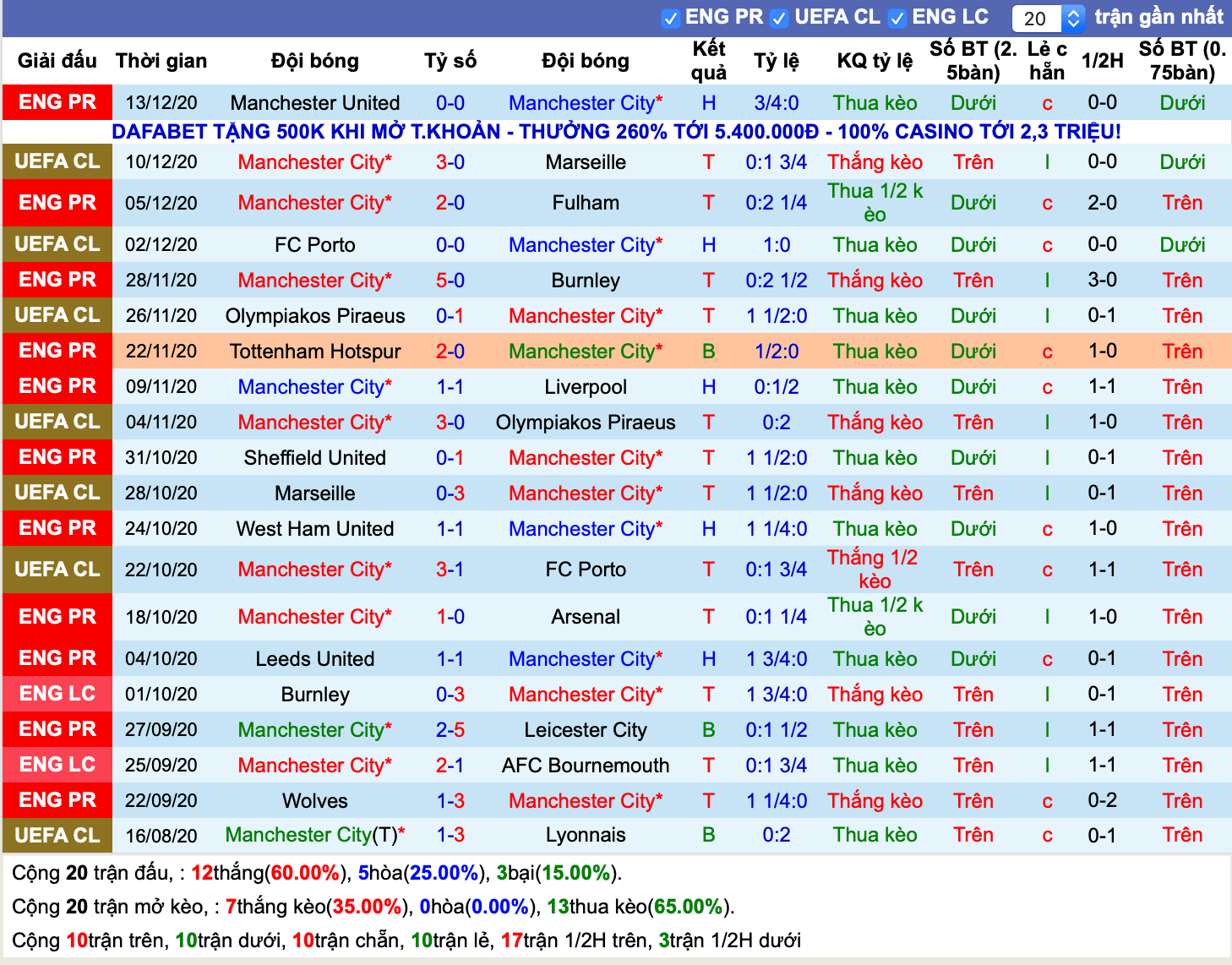Click half-time score 3-0 in Burnley row
The width and height of the screenshot is (1232, 965).
tap(1103, 280)
